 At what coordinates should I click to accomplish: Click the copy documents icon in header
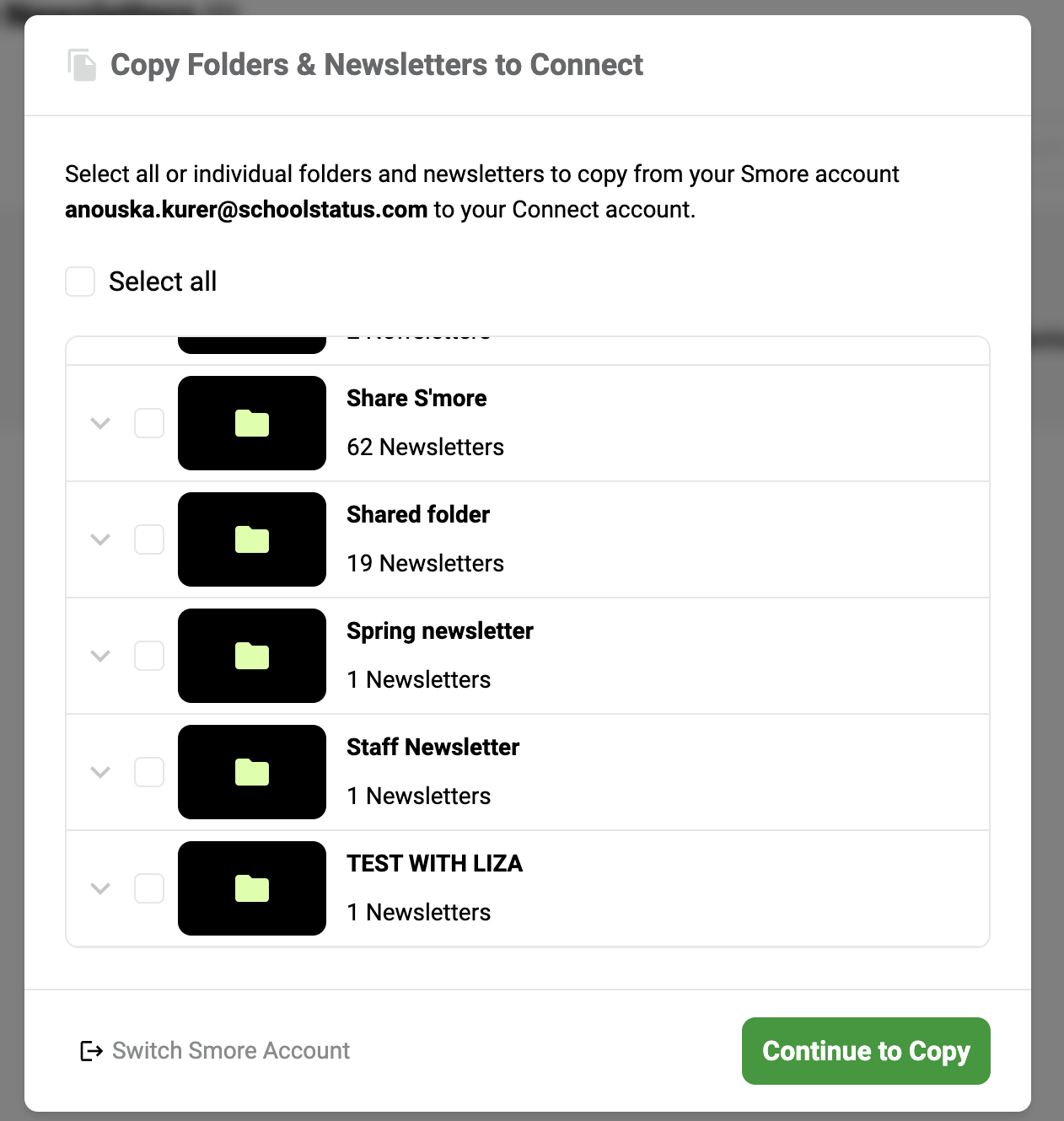(82, 65)
